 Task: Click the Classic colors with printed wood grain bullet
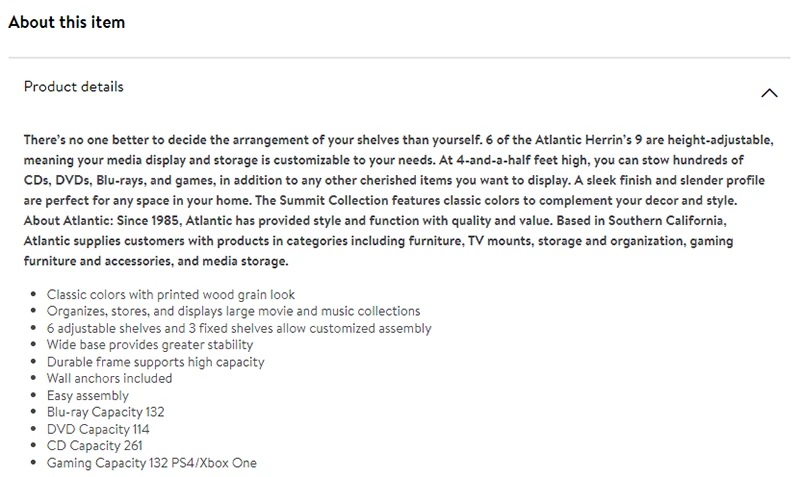(x=171, y=294)
